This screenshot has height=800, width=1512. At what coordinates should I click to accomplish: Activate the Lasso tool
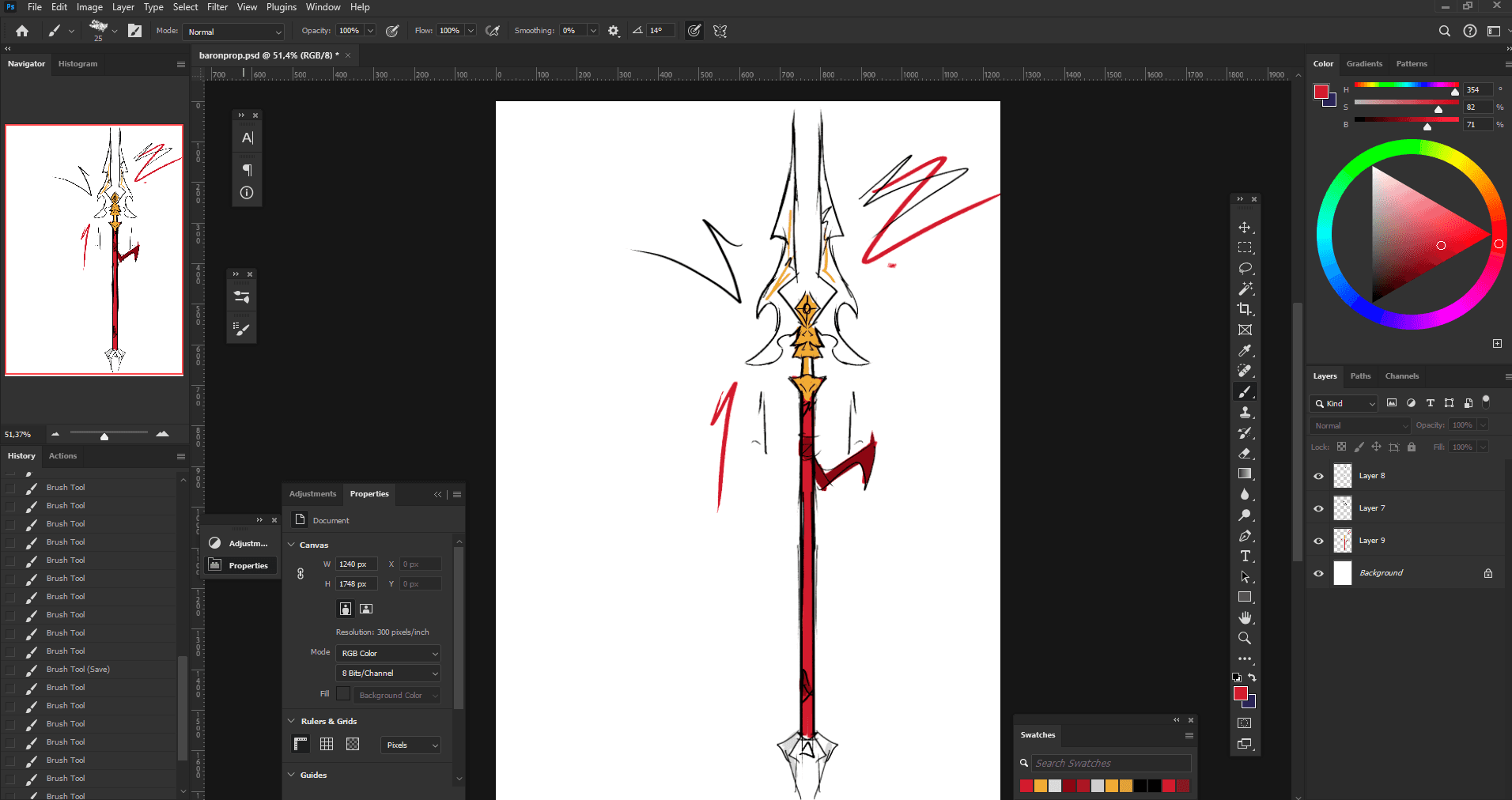pos(1245,268)
